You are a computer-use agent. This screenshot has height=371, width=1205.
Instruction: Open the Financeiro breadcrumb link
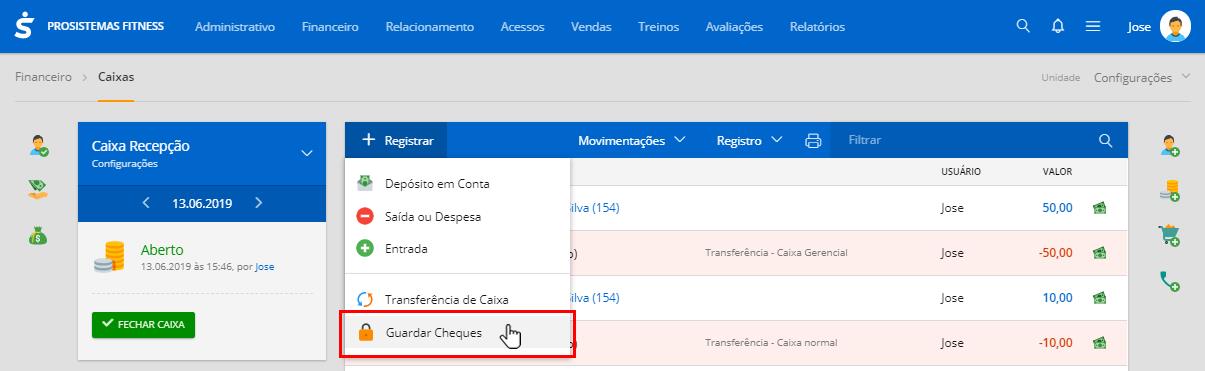pos(43,77)
